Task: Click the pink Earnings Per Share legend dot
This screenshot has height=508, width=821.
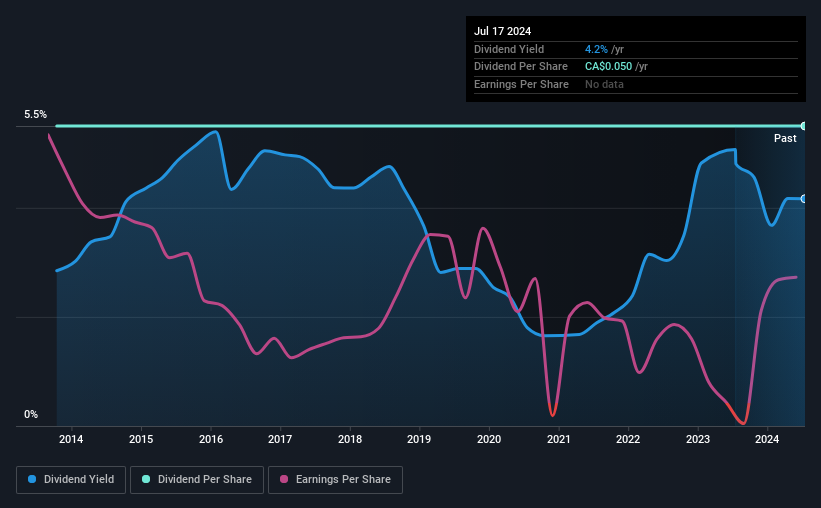Action: [284, 479]
